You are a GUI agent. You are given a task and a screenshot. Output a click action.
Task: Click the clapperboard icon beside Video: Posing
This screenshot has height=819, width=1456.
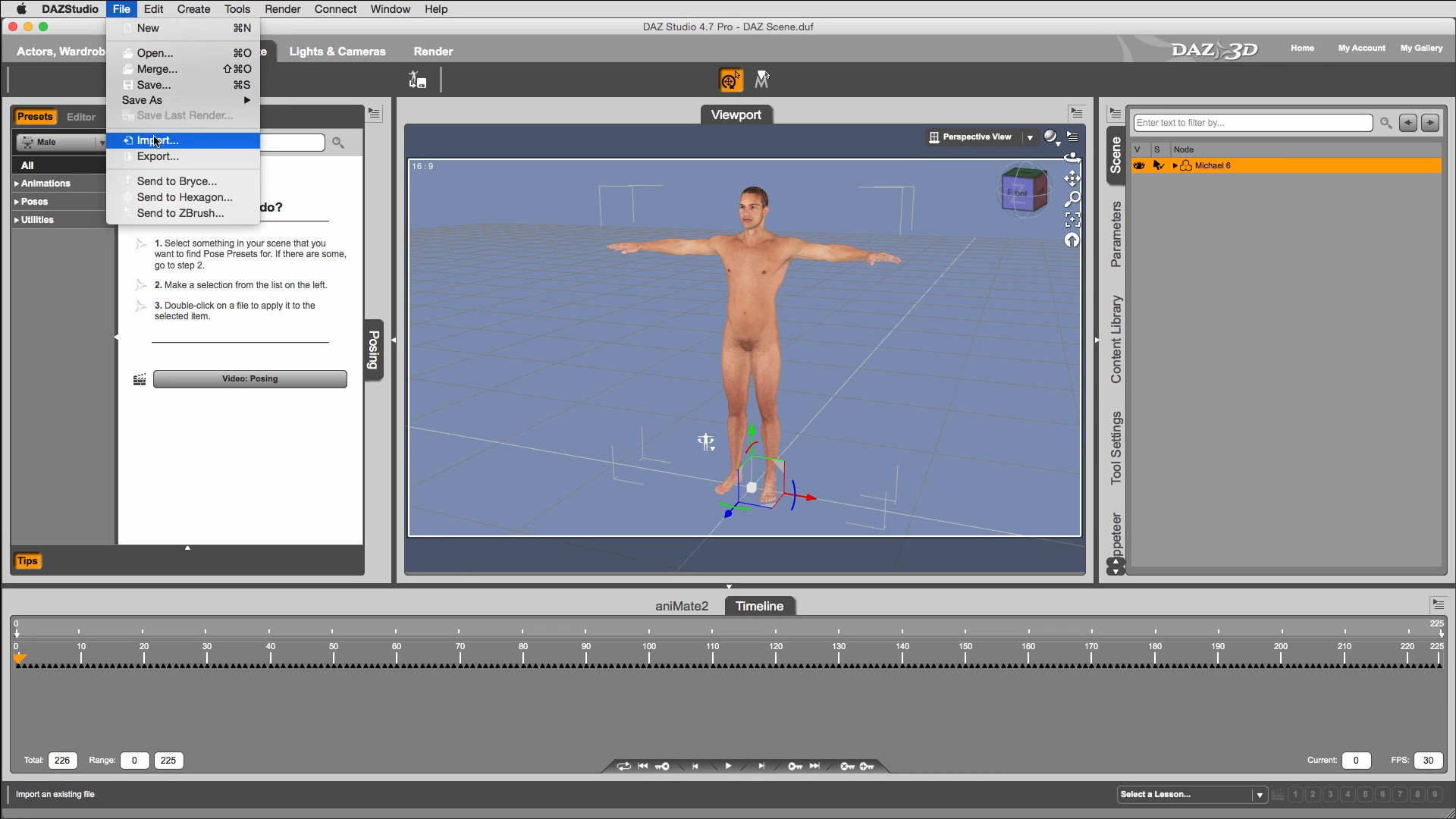[140, 379]
